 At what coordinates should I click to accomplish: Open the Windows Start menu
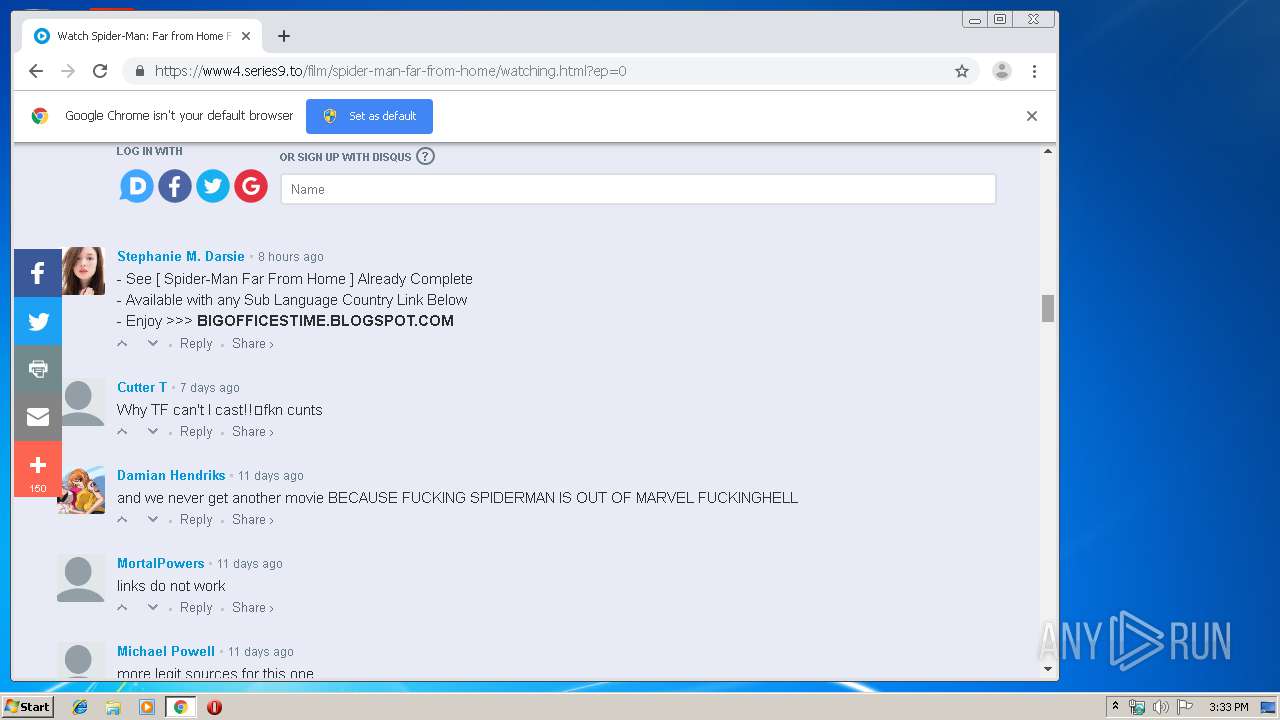pyautogui.click(x=28, y=707)
